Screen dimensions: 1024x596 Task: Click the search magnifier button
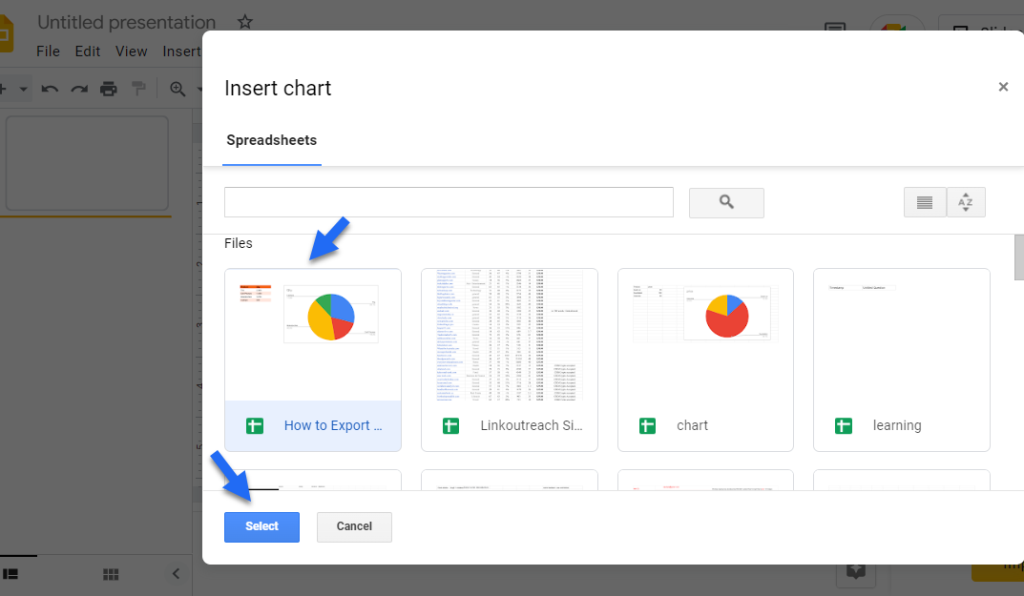726,202
